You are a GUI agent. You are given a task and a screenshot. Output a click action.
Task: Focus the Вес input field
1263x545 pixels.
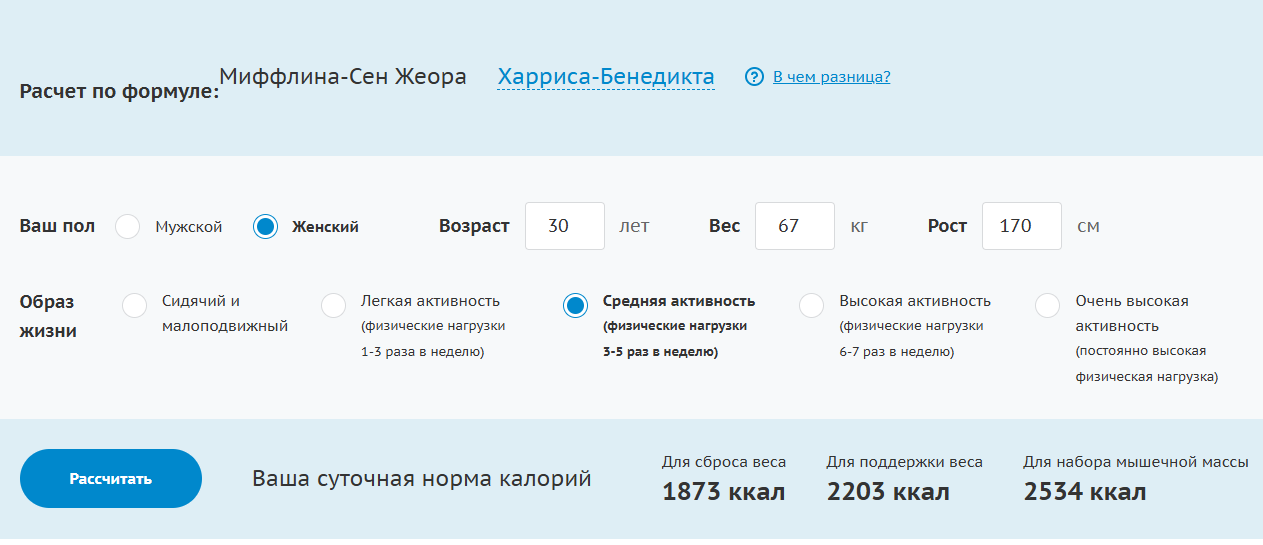pos(795,226)
